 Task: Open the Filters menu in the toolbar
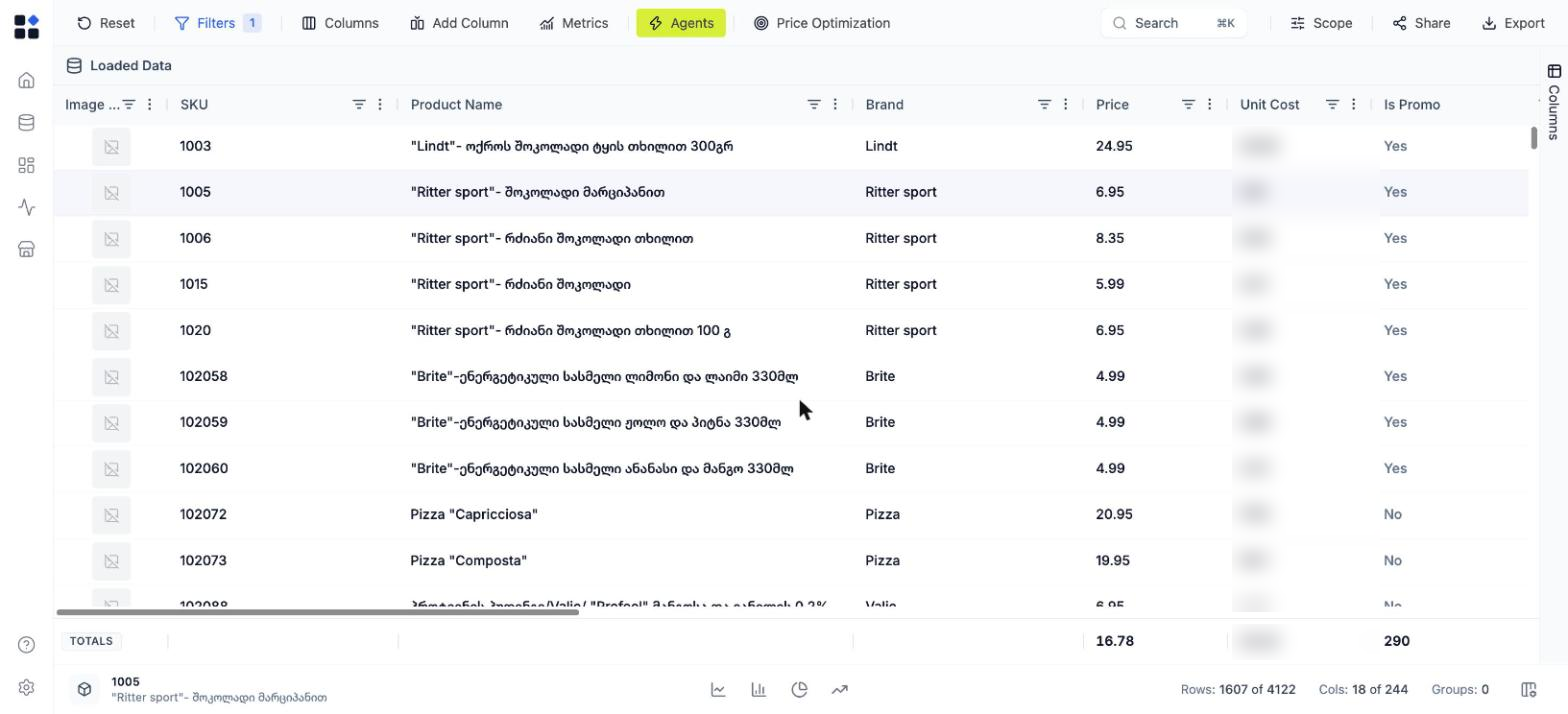217,23
